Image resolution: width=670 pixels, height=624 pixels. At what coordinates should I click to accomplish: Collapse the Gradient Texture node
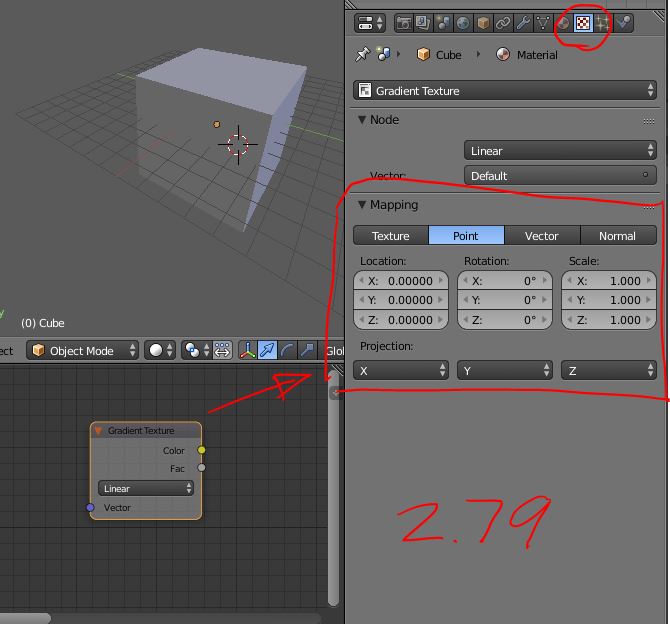[x=98, y=430]
